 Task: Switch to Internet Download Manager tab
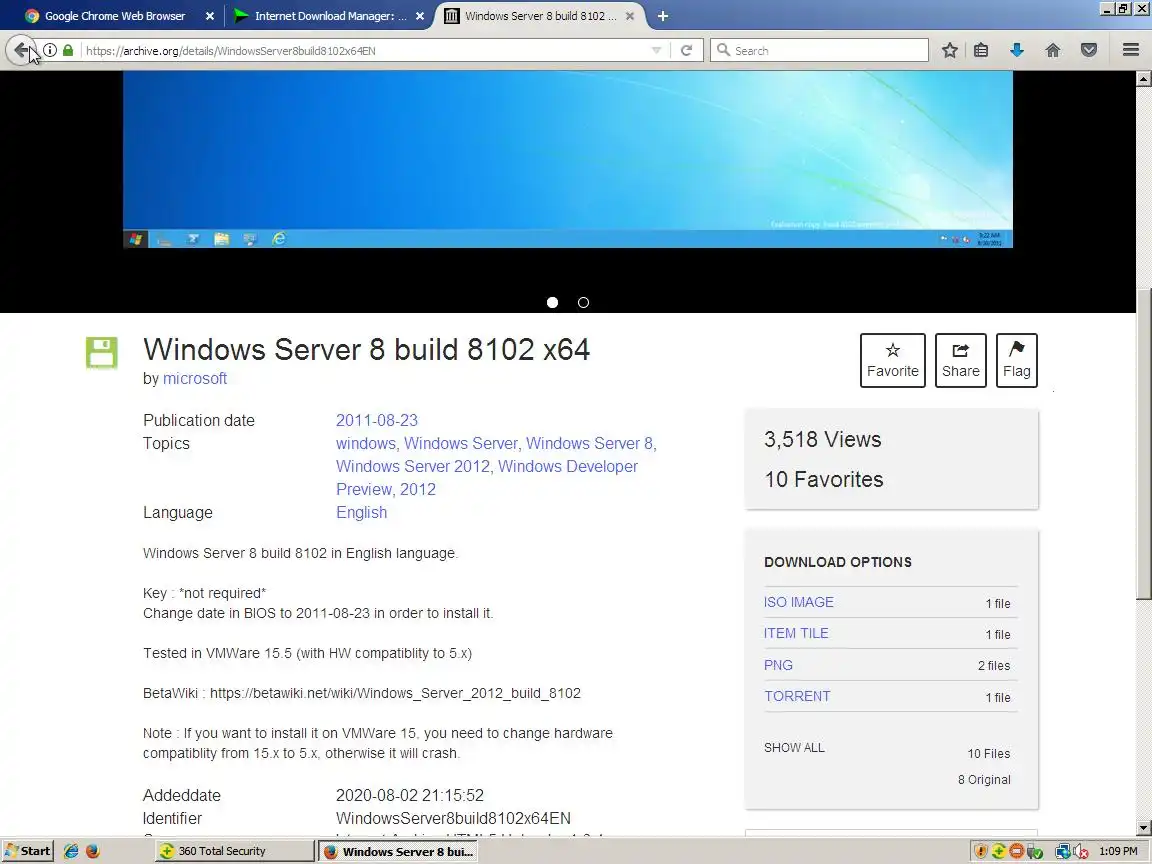pos(331,15)
